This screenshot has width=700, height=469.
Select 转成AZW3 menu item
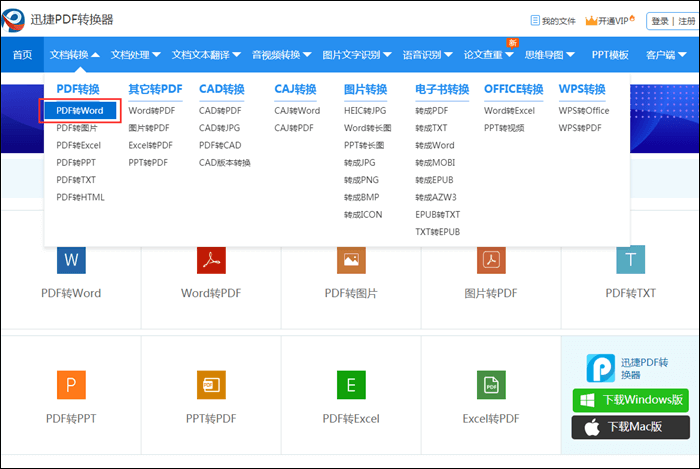(x=436, y=197)
